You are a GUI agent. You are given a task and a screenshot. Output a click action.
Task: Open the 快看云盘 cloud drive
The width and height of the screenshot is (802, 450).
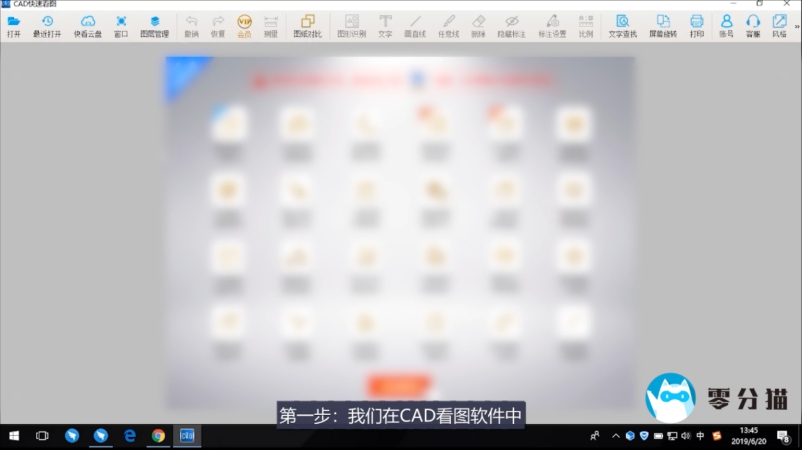tap(87, 26)
